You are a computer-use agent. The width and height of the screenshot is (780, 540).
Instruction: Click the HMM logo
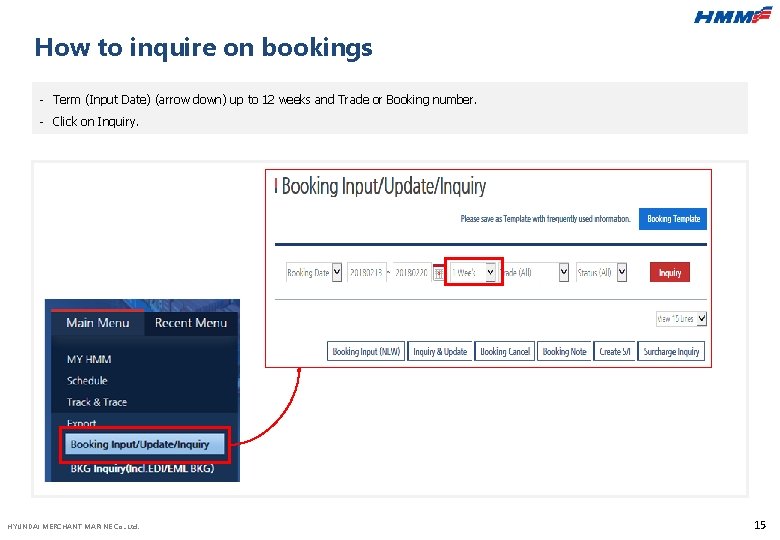tap(732, 15)
